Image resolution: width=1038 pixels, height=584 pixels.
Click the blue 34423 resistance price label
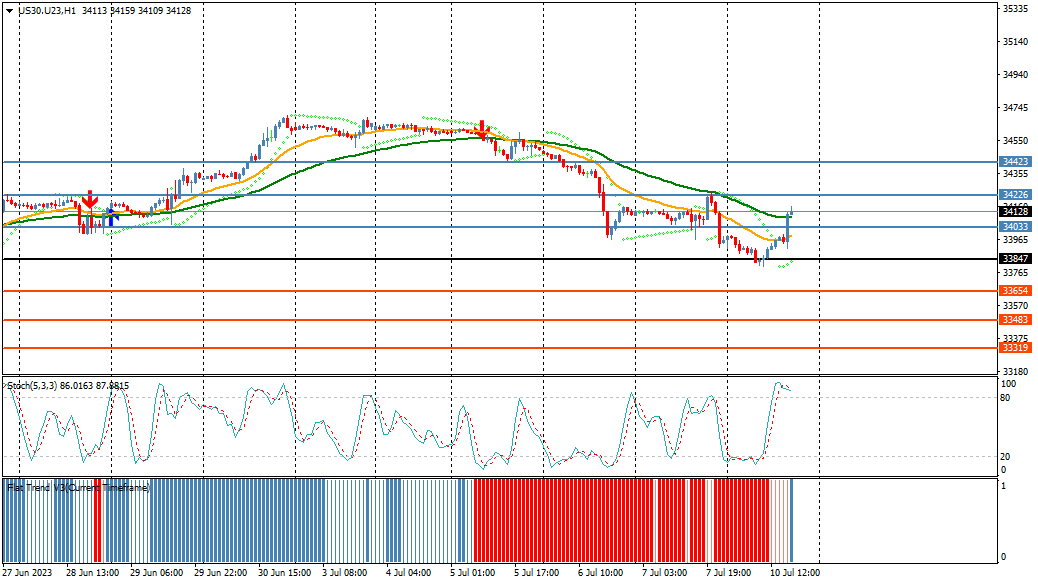coord(1015,162)
